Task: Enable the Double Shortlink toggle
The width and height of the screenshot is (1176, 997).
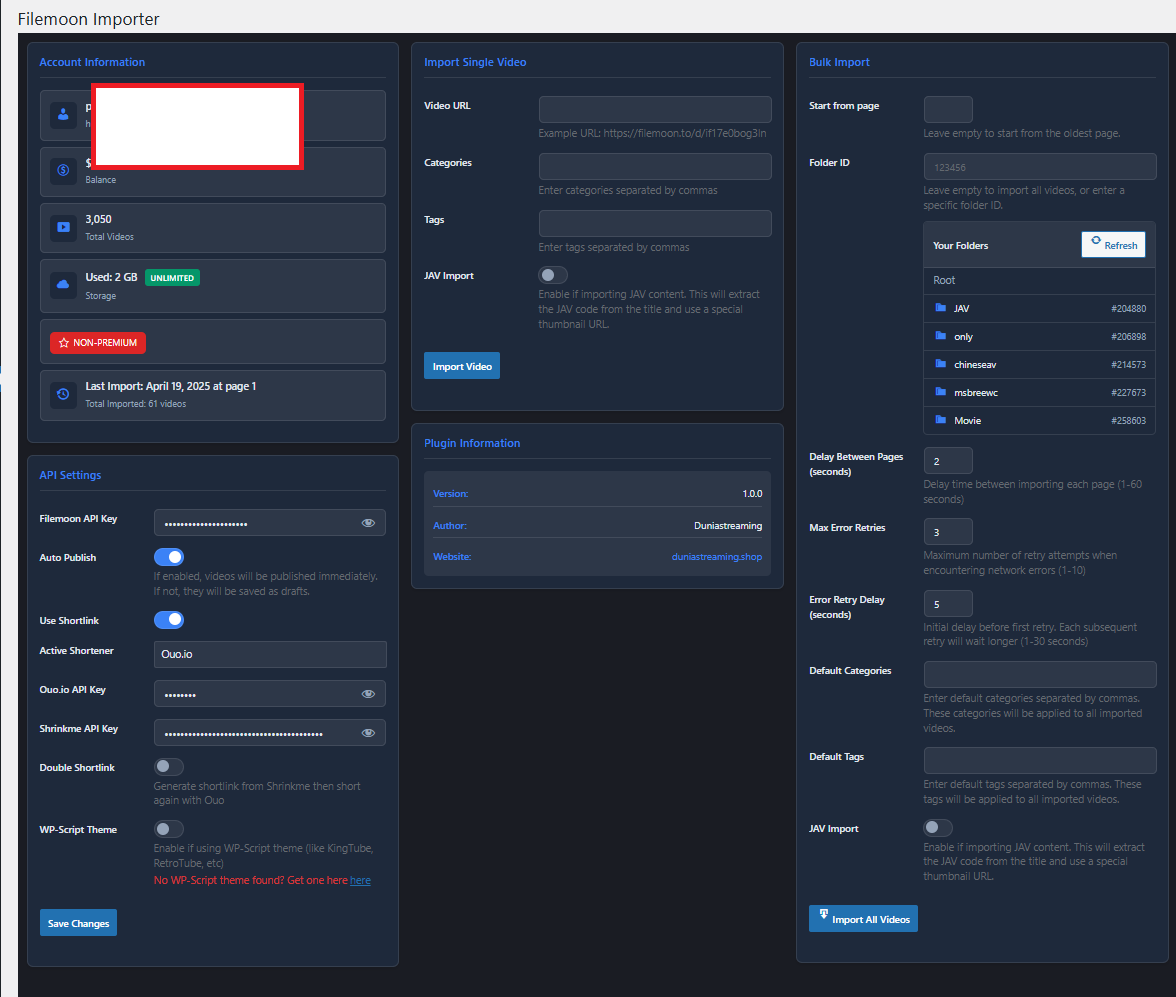Action: 169,767
